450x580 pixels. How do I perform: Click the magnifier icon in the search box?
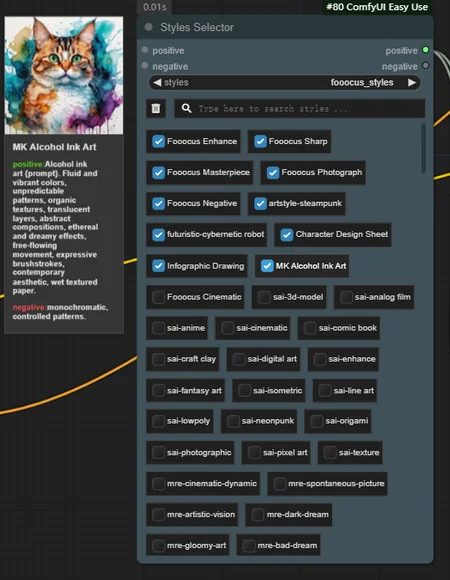(187, 108)
